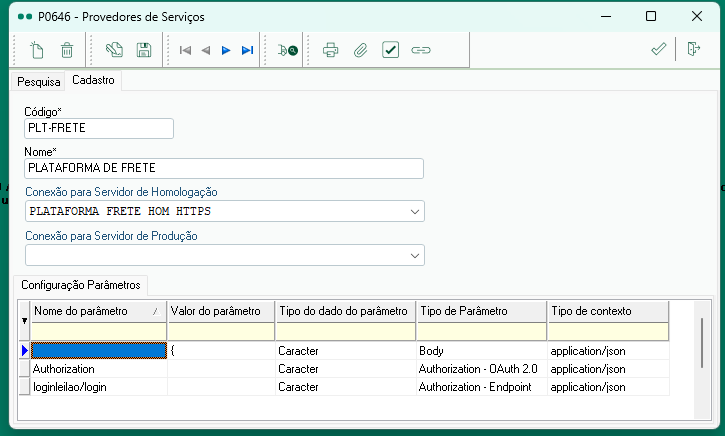Click the floppy disk save icon
This screenshot has width=725, height=436.
[144, 49]
